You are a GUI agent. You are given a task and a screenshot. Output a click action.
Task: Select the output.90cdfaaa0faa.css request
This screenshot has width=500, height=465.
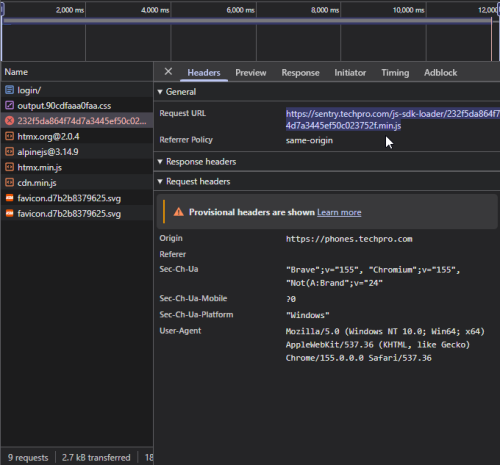77,105
